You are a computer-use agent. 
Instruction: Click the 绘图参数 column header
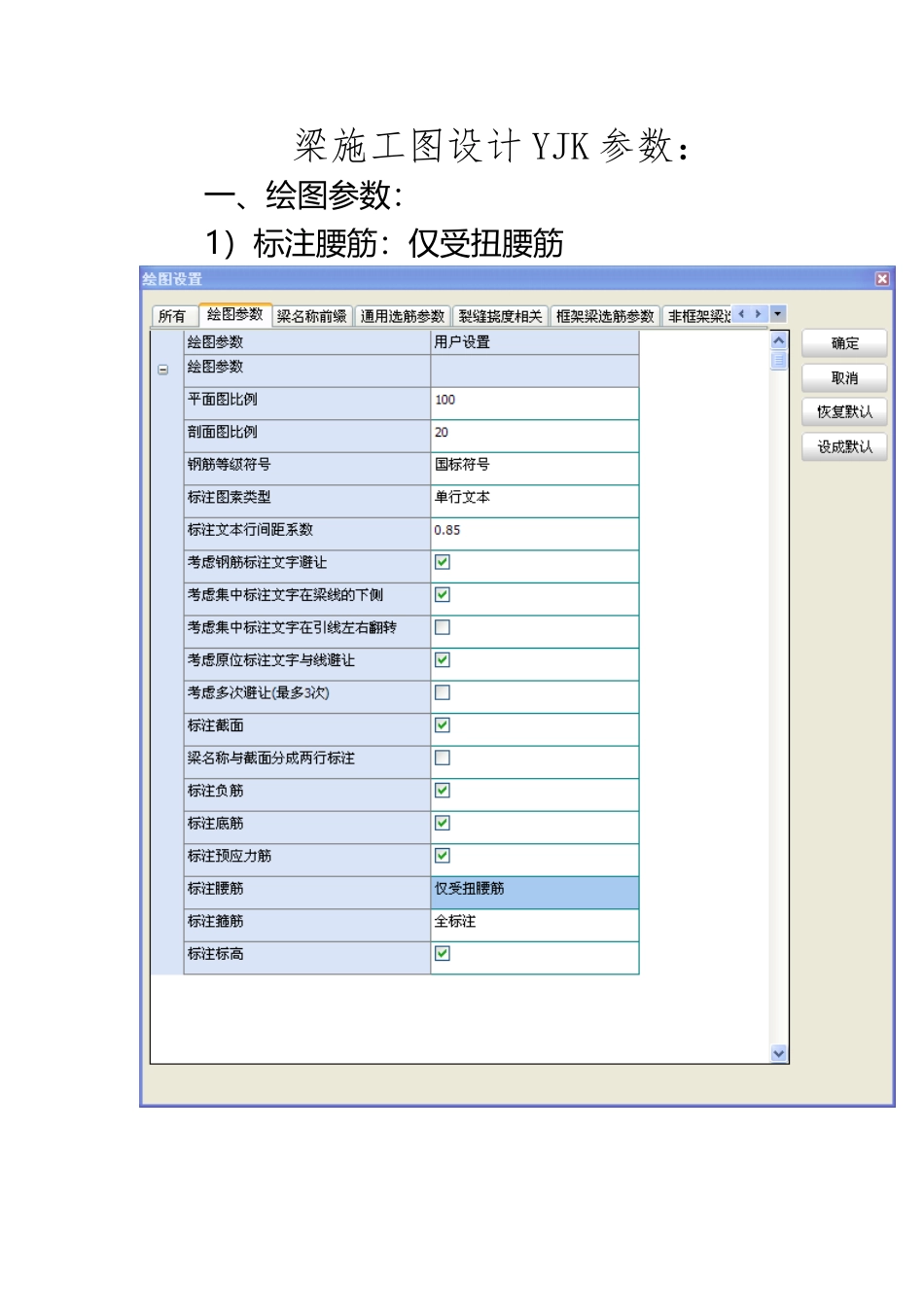307,342
